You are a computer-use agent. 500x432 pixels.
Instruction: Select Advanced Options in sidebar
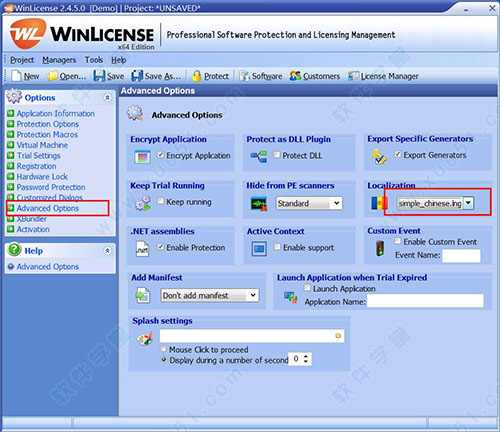(48, 208)
